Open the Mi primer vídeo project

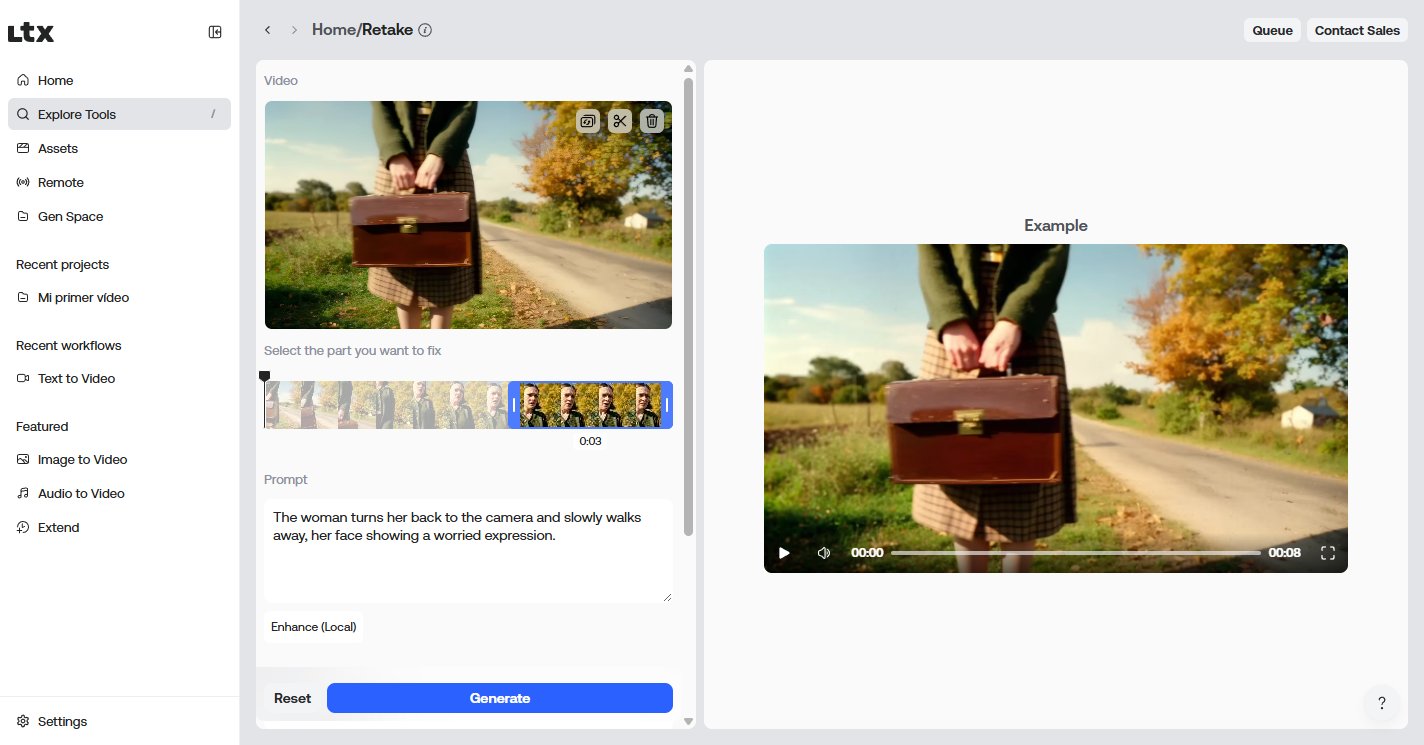(119, 297)
